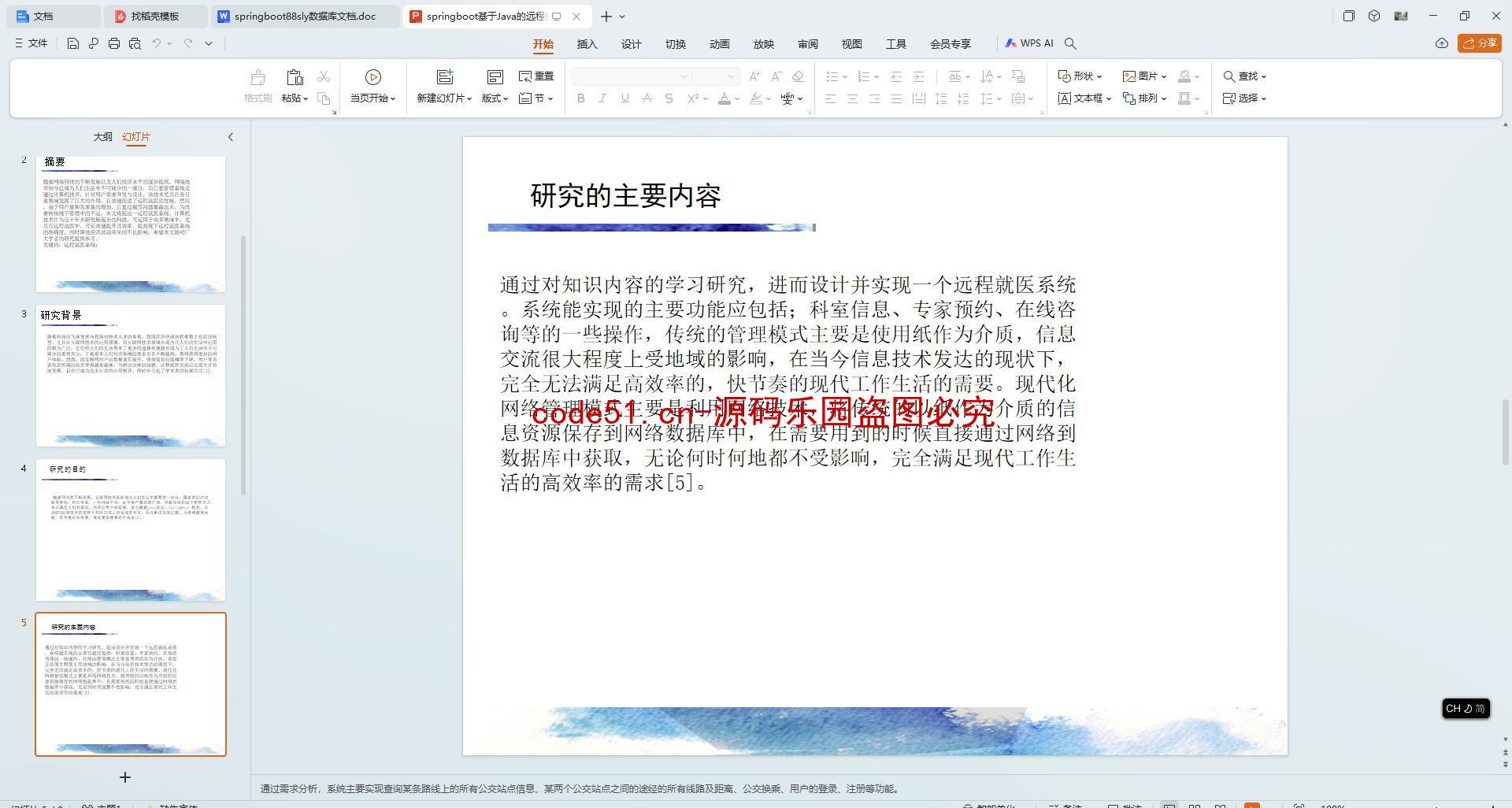Click the shape fill color swatch
The height and width of the screenshot is (808, 1512).
[1184, 76]
